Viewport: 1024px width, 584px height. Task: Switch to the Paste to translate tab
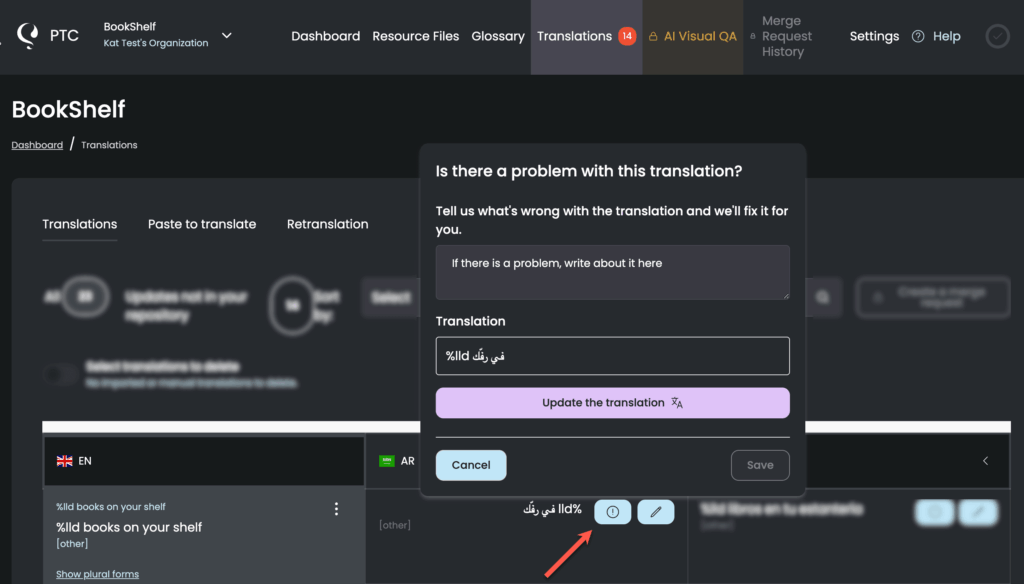[x=202, y=224]
